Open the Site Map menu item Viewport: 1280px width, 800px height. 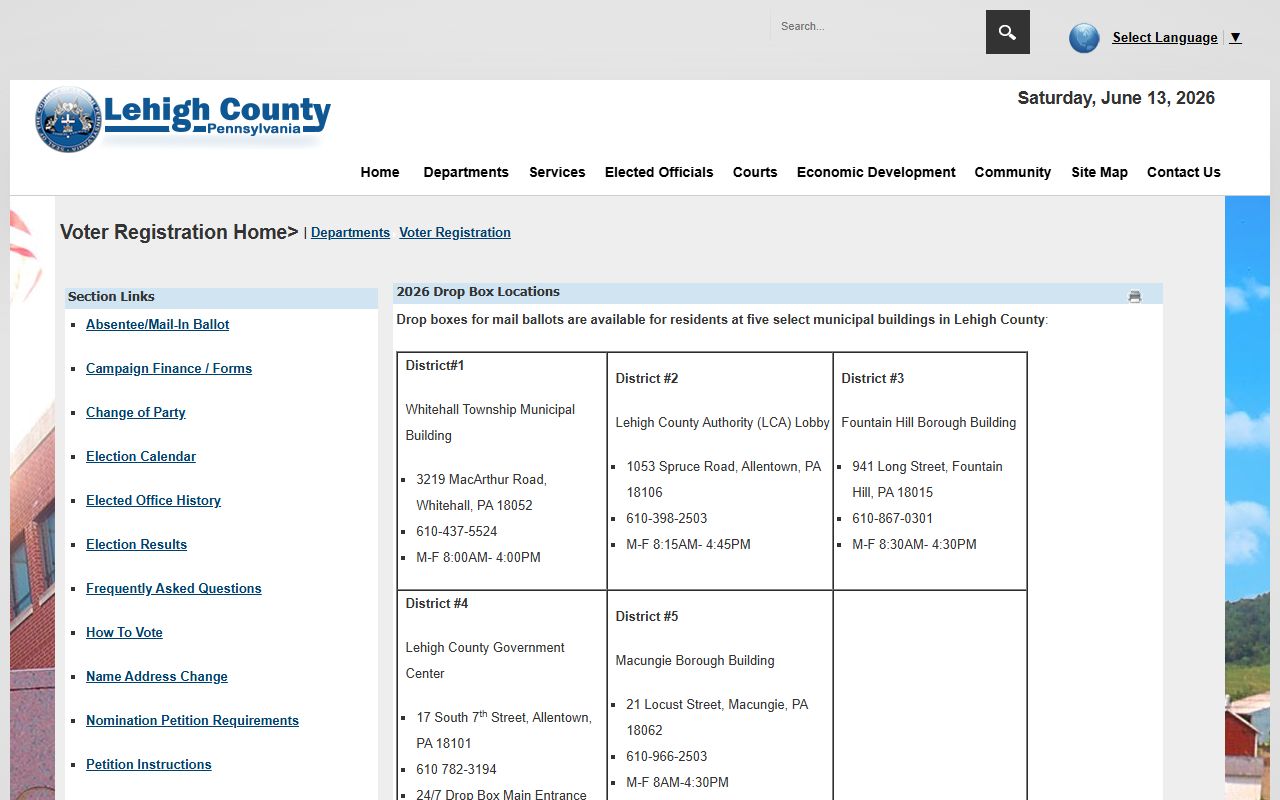[1099, 172]
